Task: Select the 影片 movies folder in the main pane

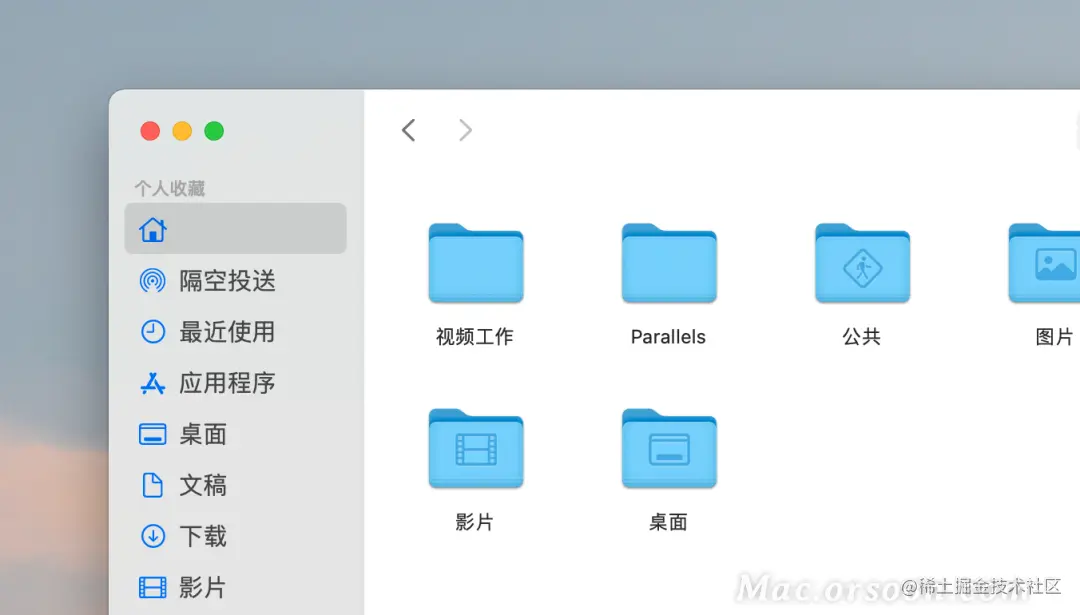Action: point(476,448)
